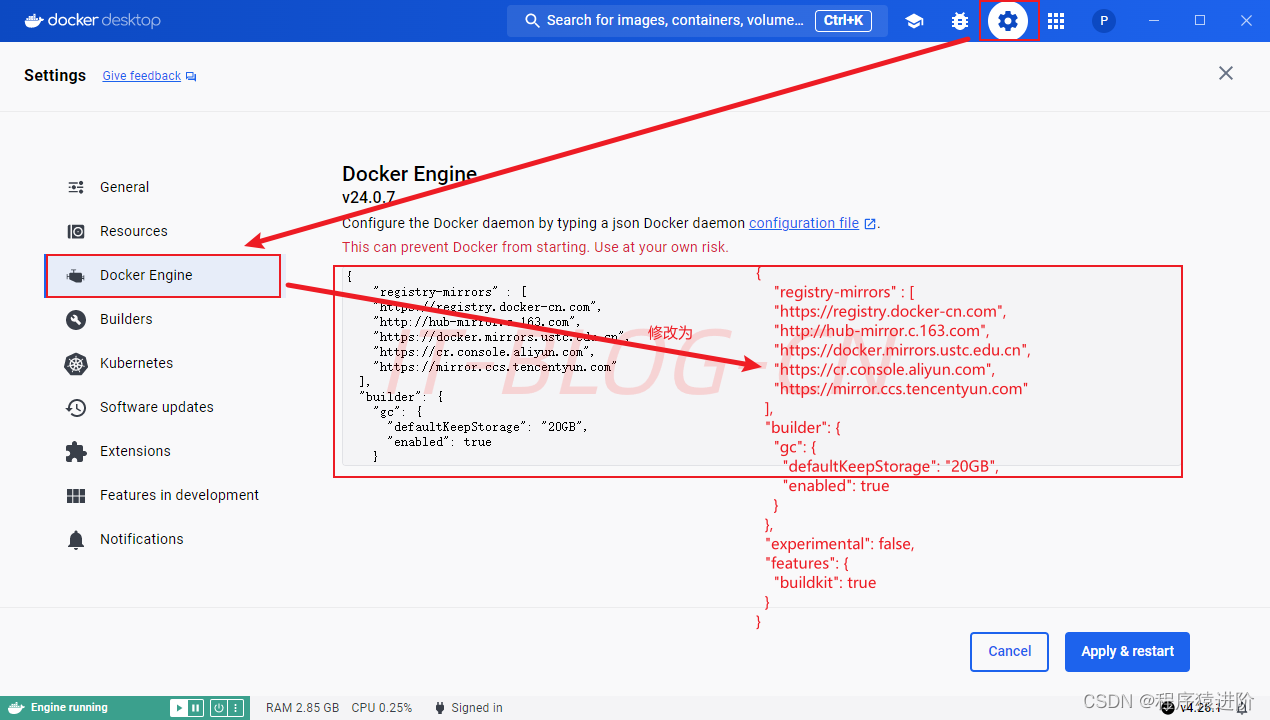Screen dimensions: 1270x720
Task: Click inside the search images and containers field
Action: point(697,20)
